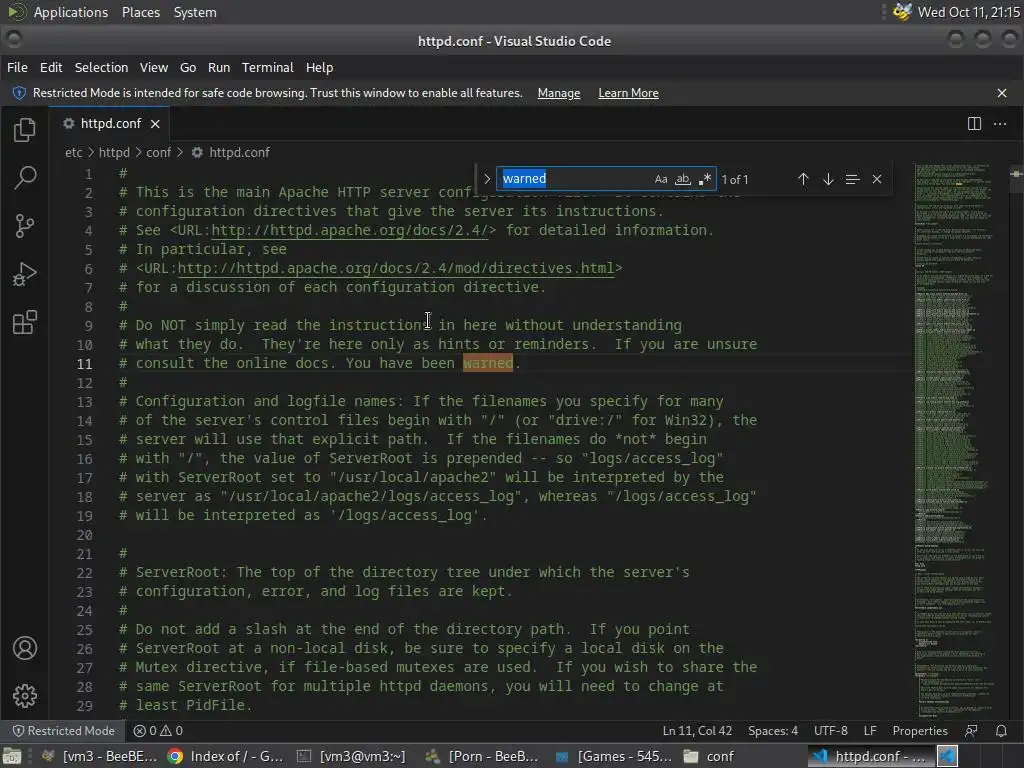Open the Manage gear icon
The width and height of the screenshot is (1024, 768).
tap(25, 696)
